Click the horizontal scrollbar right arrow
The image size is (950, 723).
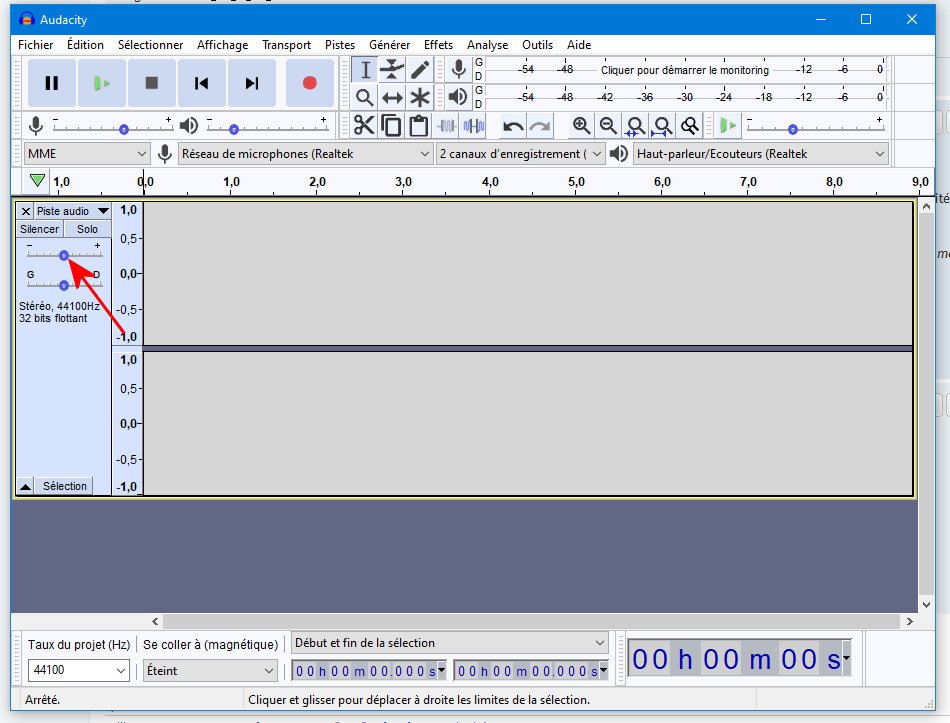(x=909, y=621)
